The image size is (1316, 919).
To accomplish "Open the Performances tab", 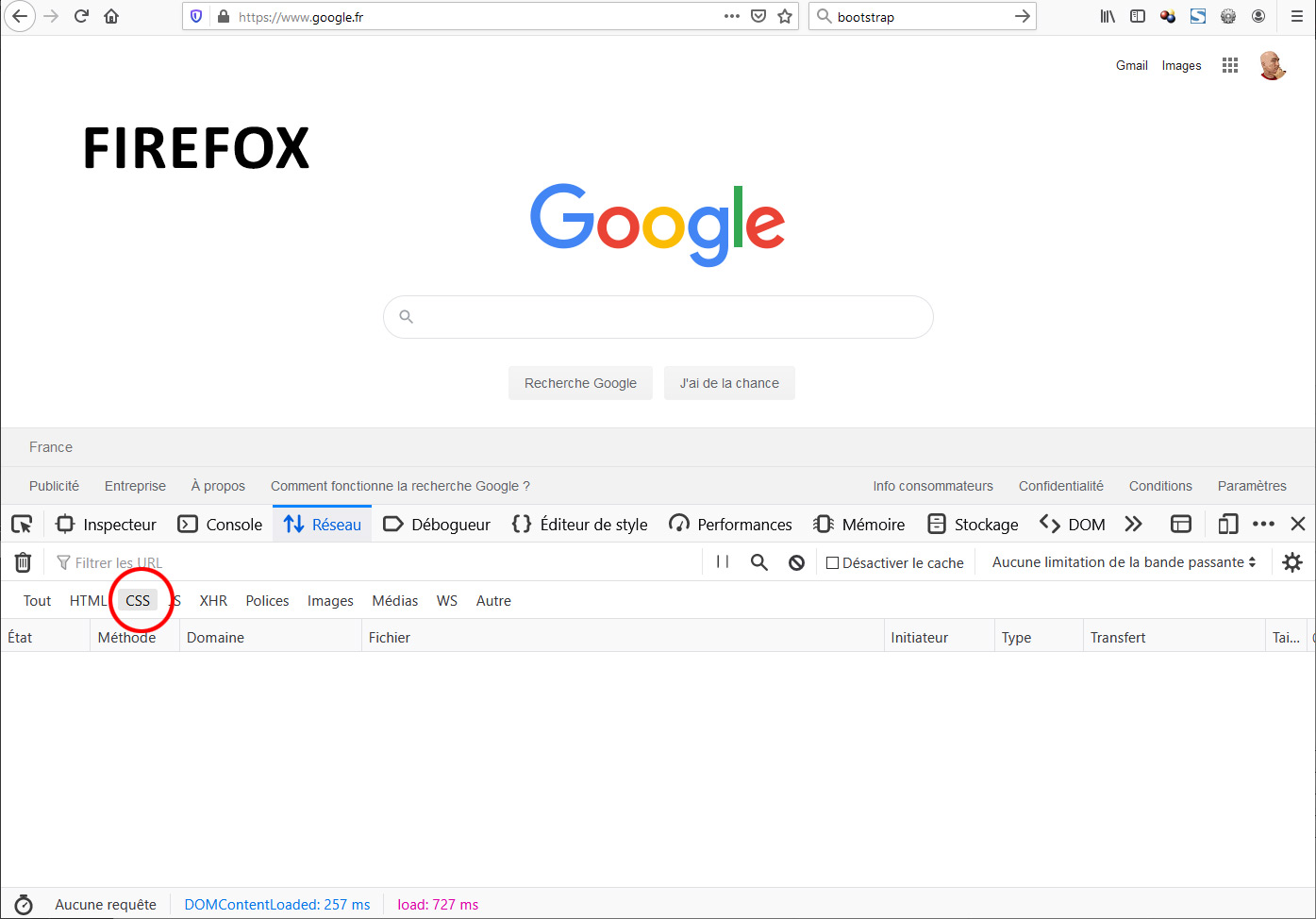I will pyautogui.click(x=730, y=524).
